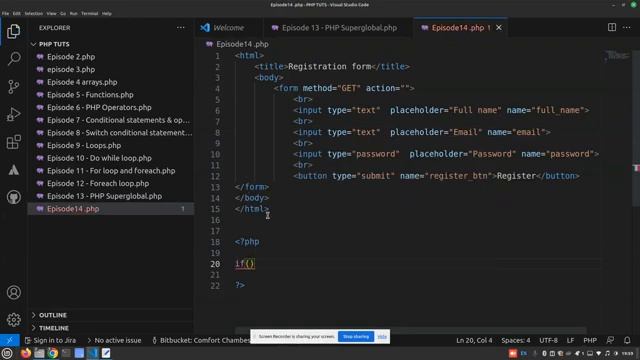Open the Manage gear icon
The width and height of the screenshot is (640, 360).
click(13, 320)
